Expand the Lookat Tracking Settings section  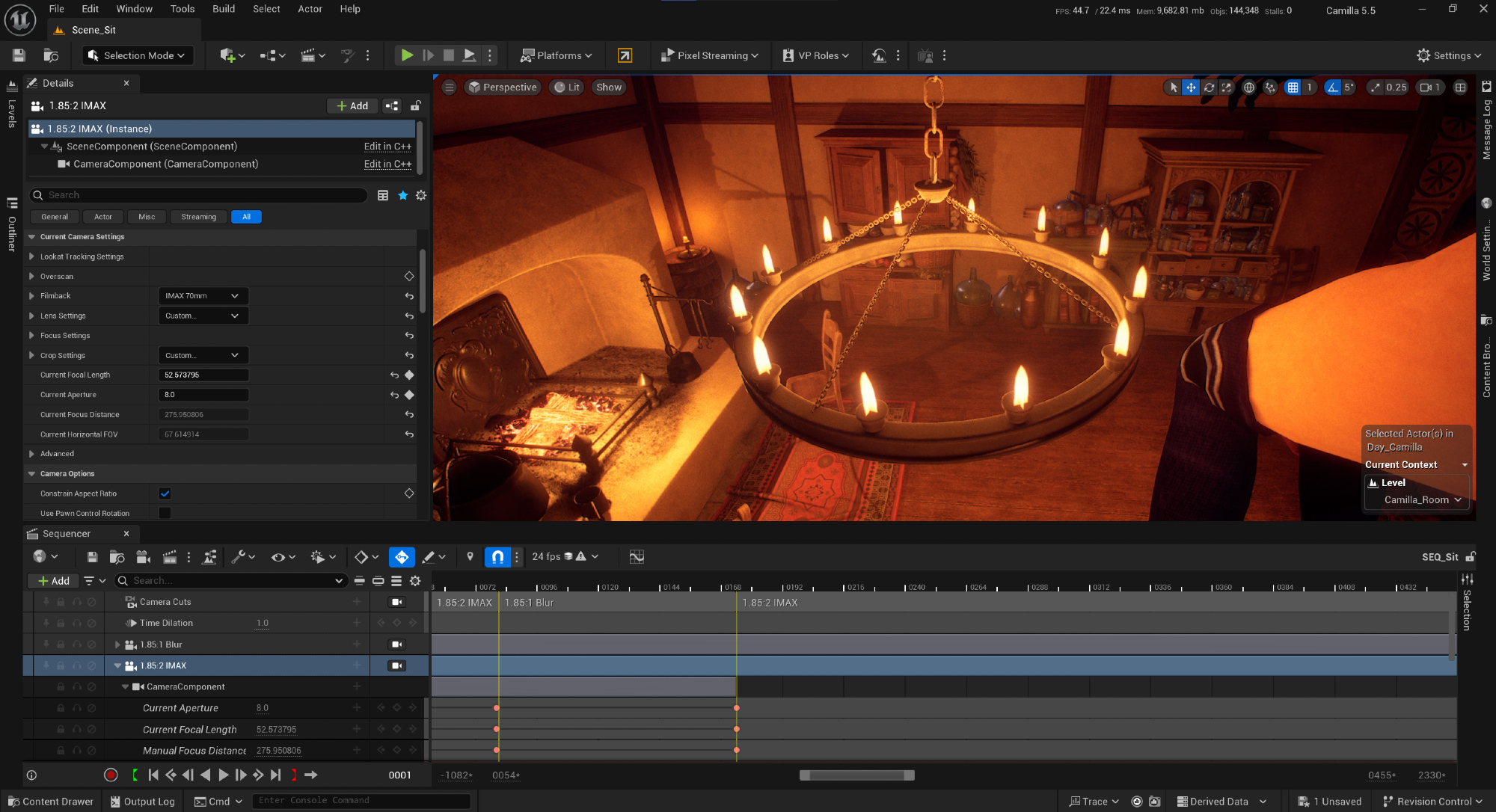pyautogui.click(x=31, y=256)
